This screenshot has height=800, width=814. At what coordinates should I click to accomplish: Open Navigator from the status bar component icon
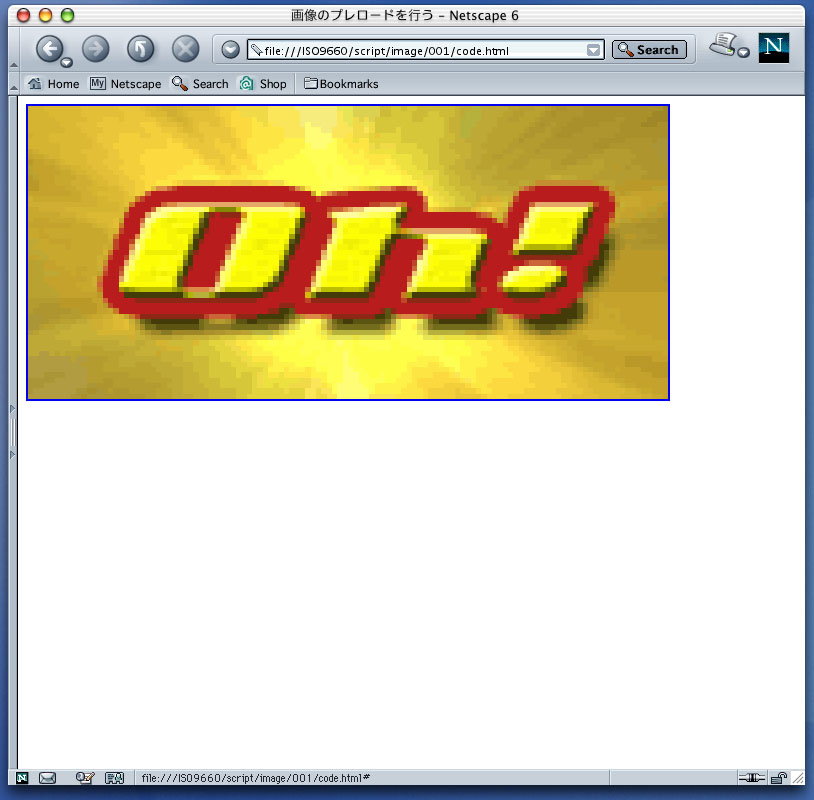pyautogui.click(x=22, y=778)
